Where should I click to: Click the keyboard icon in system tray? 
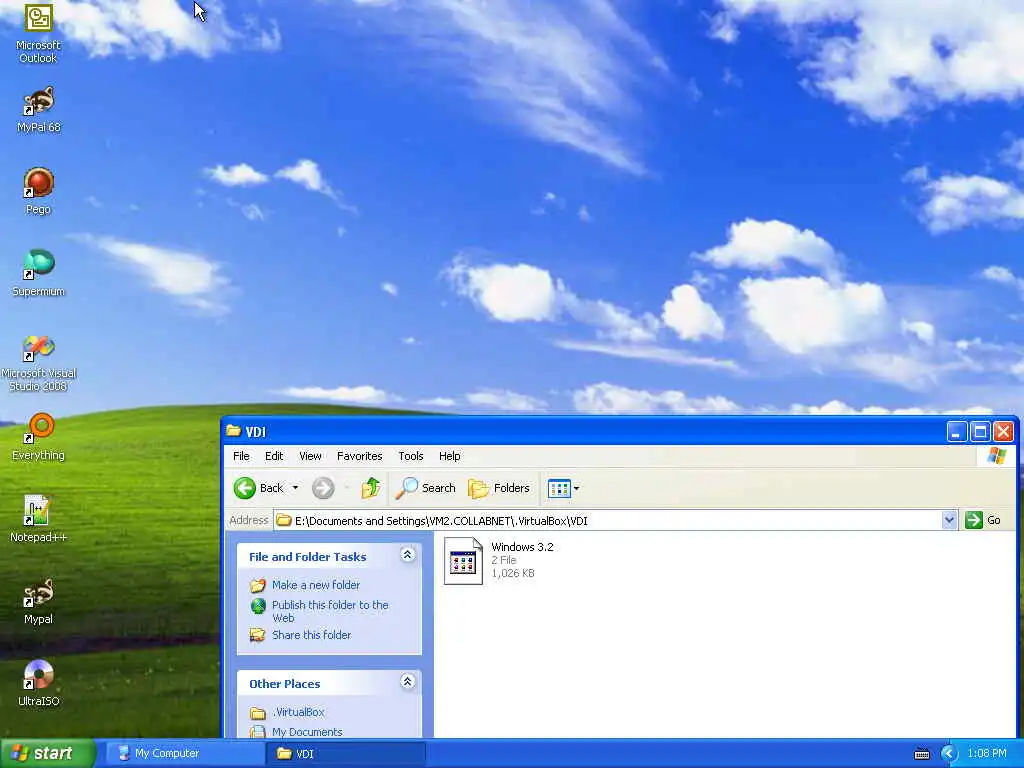point(921,754)
